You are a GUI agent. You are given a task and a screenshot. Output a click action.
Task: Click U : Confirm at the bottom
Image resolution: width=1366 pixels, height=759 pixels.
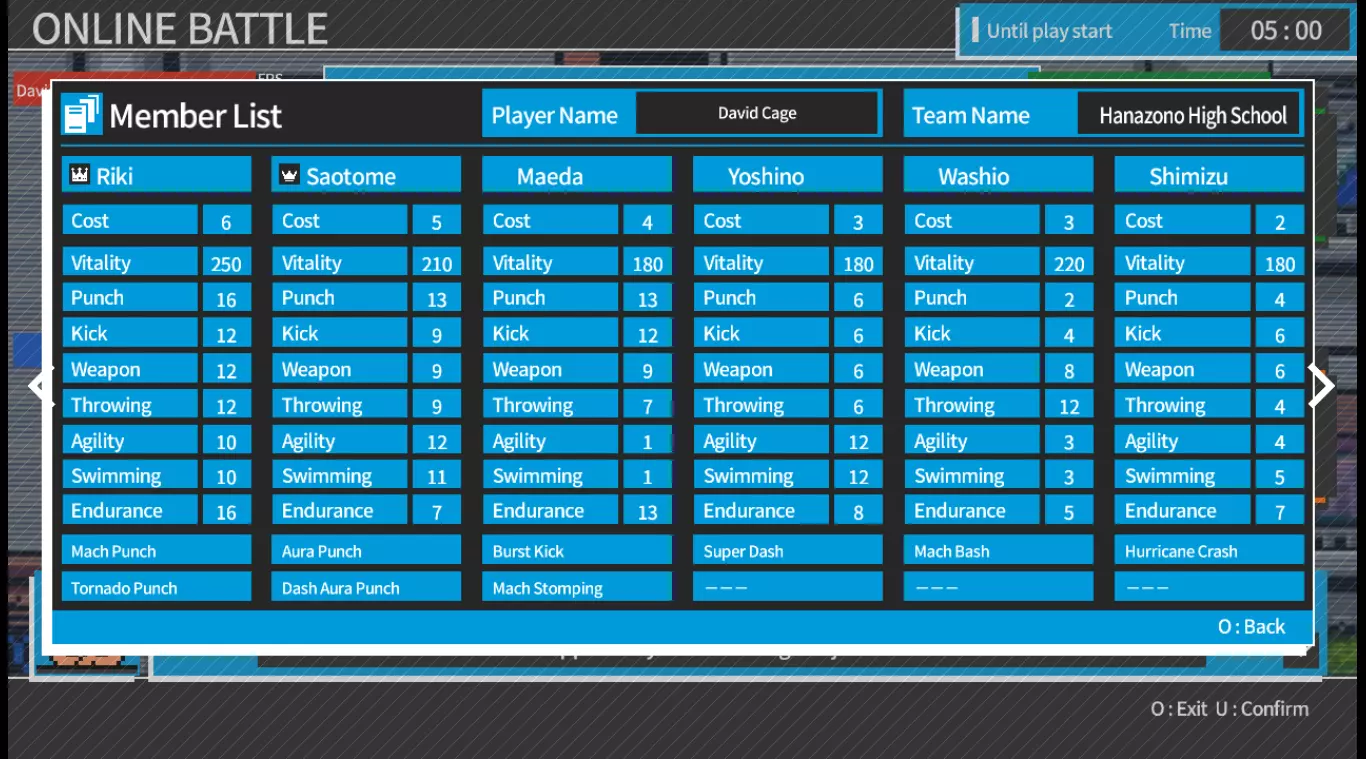point(1262,709)
